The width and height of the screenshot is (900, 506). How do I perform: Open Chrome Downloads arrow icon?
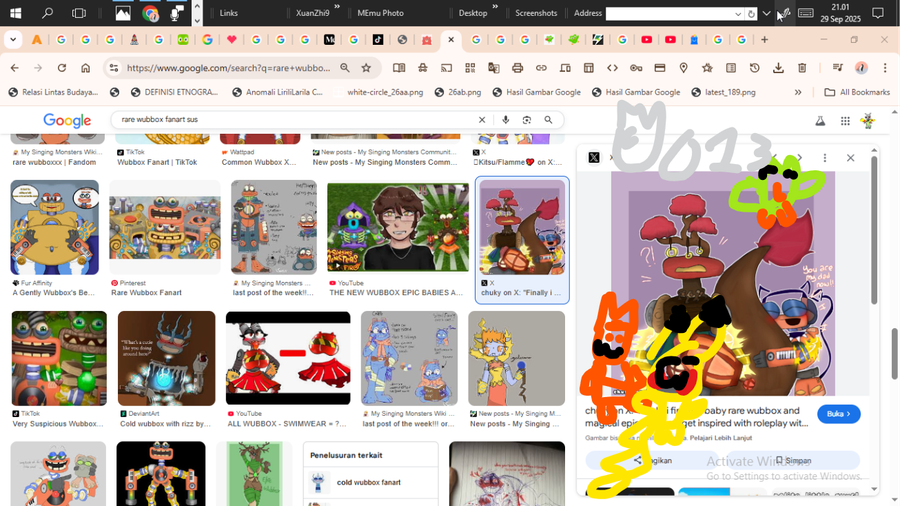[x=778, y=68]
